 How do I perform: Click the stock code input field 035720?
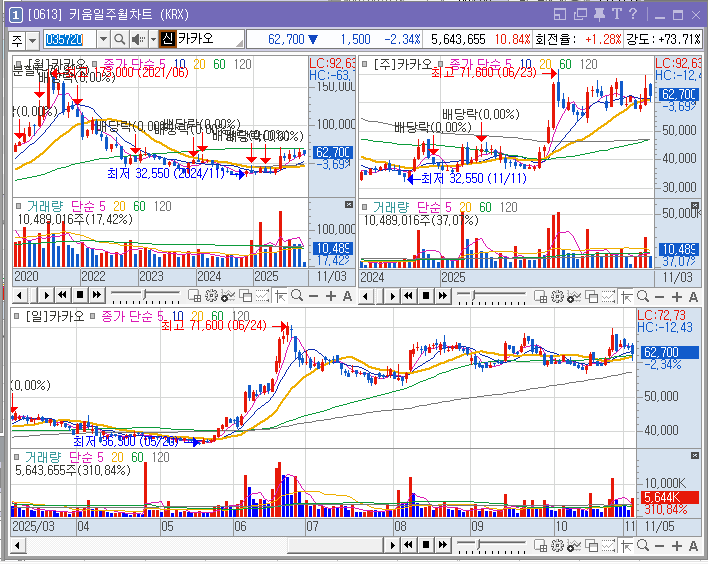pos(70,40)
